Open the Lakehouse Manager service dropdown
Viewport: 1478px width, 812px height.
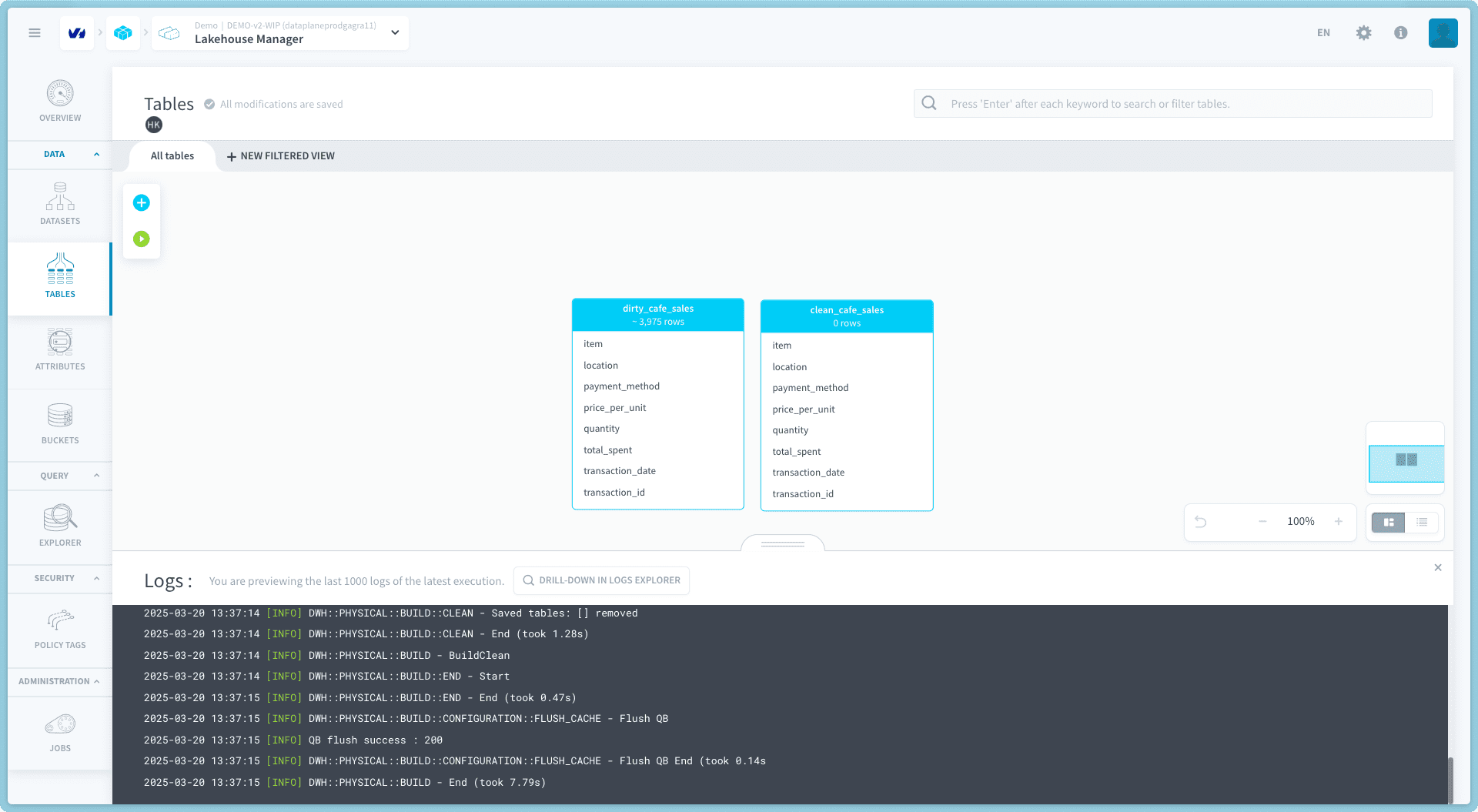[x=280, y=33]
